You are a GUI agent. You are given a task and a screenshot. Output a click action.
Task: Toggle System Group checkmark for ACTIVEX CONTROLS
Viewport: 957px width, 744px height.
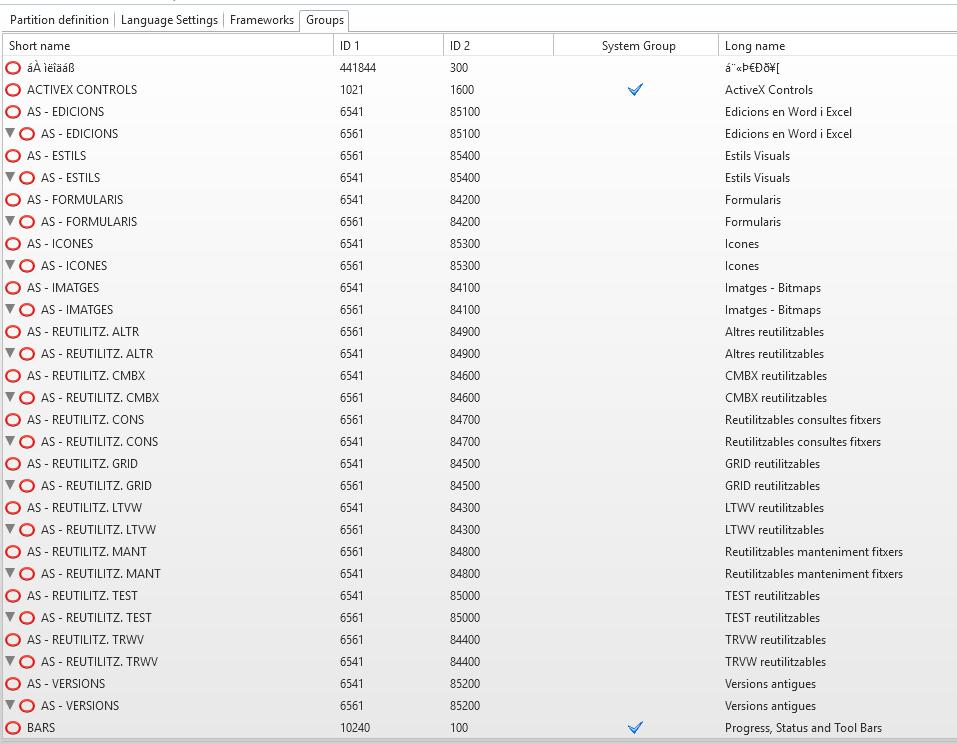[x=635, y=90]
